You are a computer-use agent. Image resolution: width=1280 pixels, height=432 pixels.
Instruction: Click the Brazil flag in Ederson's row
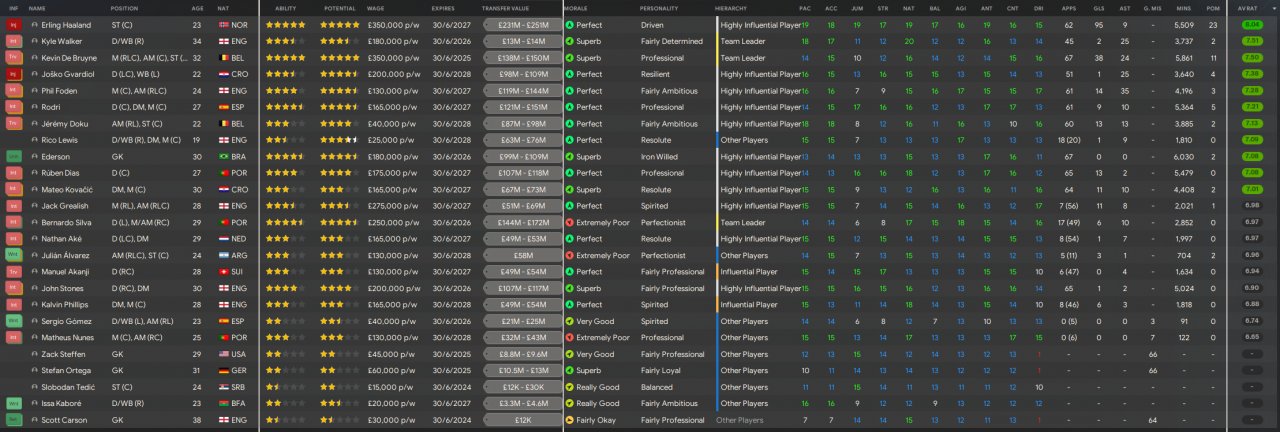coord(223,156)
